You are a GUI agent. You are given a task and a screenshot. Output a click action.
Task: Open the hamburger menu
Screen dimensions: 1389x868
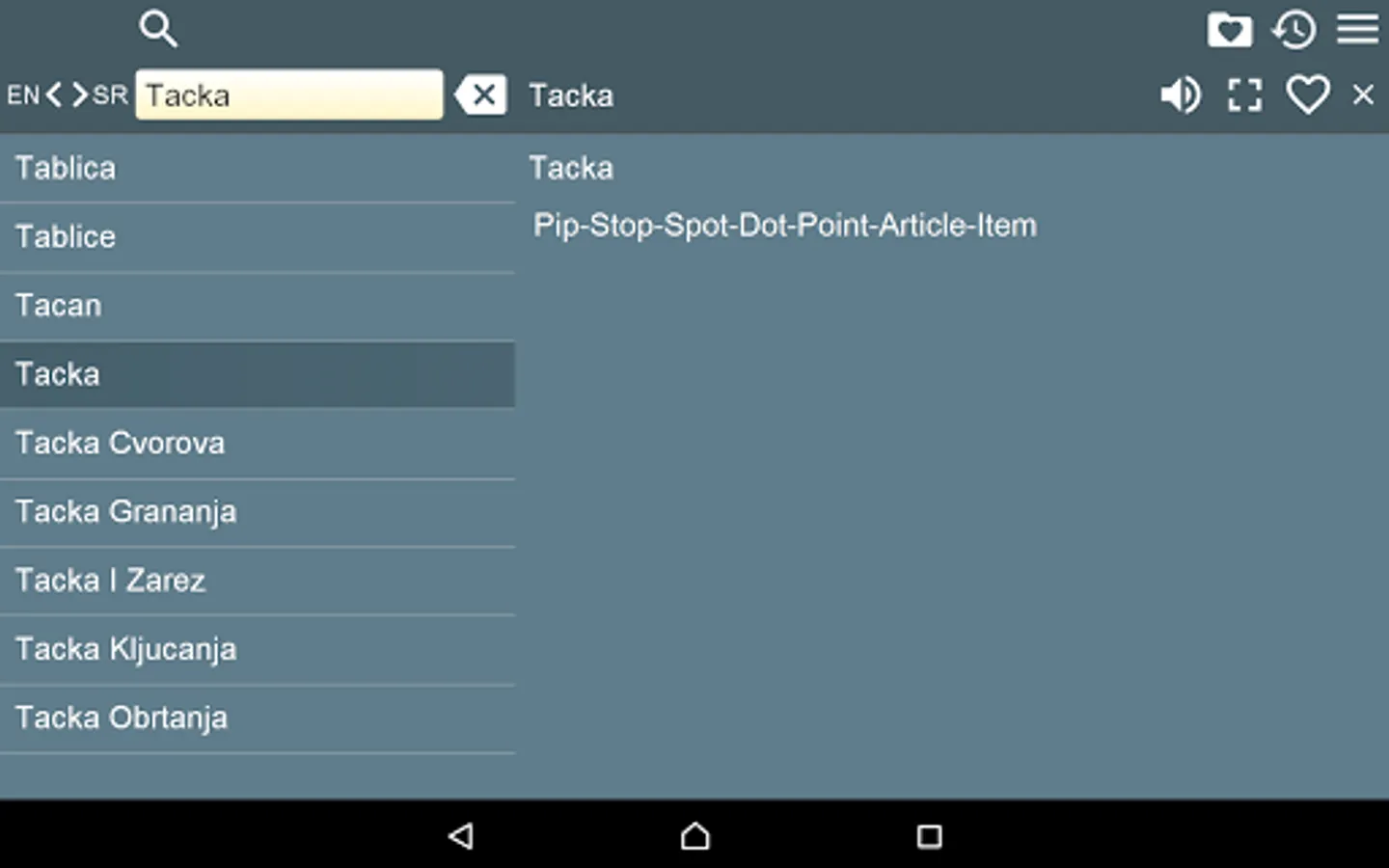pyautogui.click(x=1357, y=29)
